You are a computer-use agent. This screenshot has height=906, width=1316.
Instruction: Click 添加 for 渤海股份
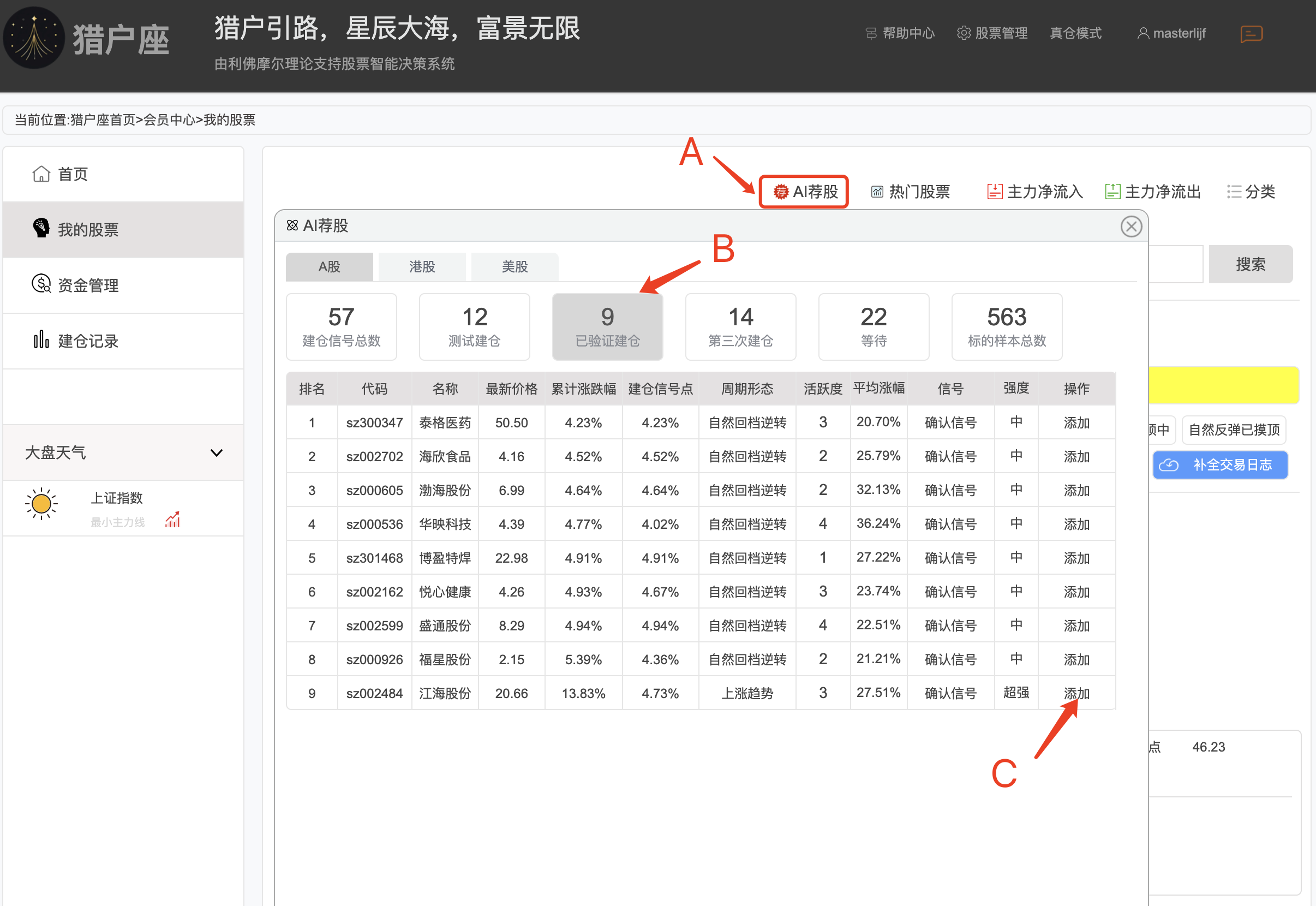click(1076, 490)
